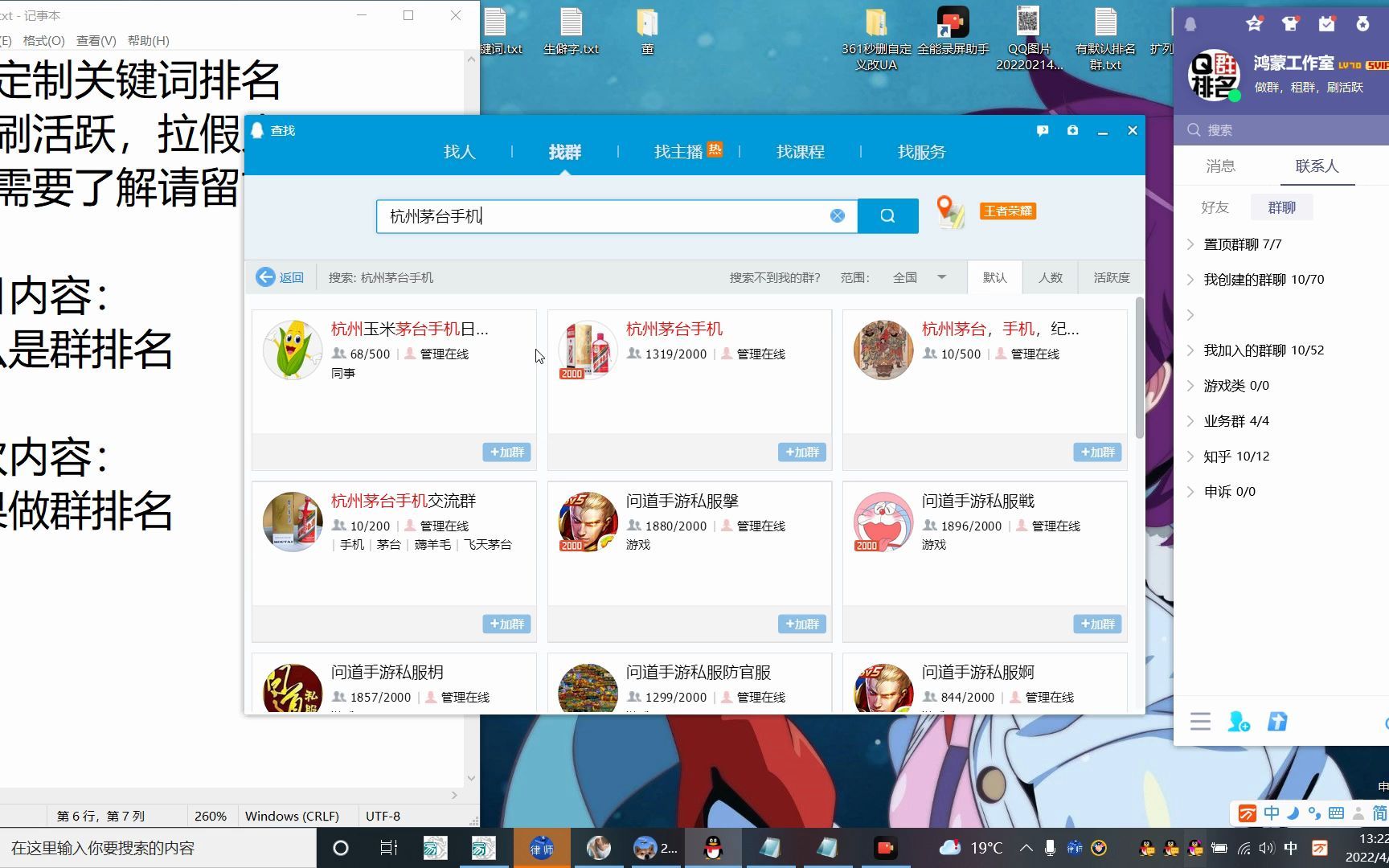Image resolution: width=1389 pixels, height=868 pixels.
Task: Click 加群 for the 杭州茅台手机 1319/2000 group
Action: [x=802, y=452]
